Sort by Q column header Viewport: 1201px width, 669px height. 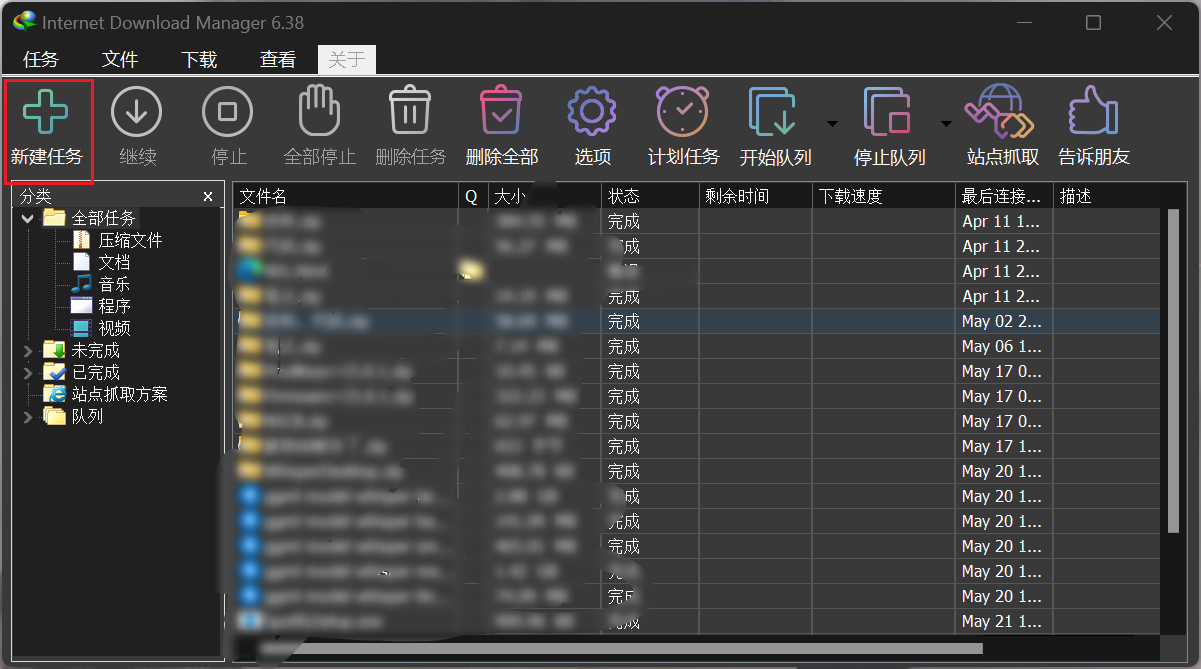tap(473, 196)
